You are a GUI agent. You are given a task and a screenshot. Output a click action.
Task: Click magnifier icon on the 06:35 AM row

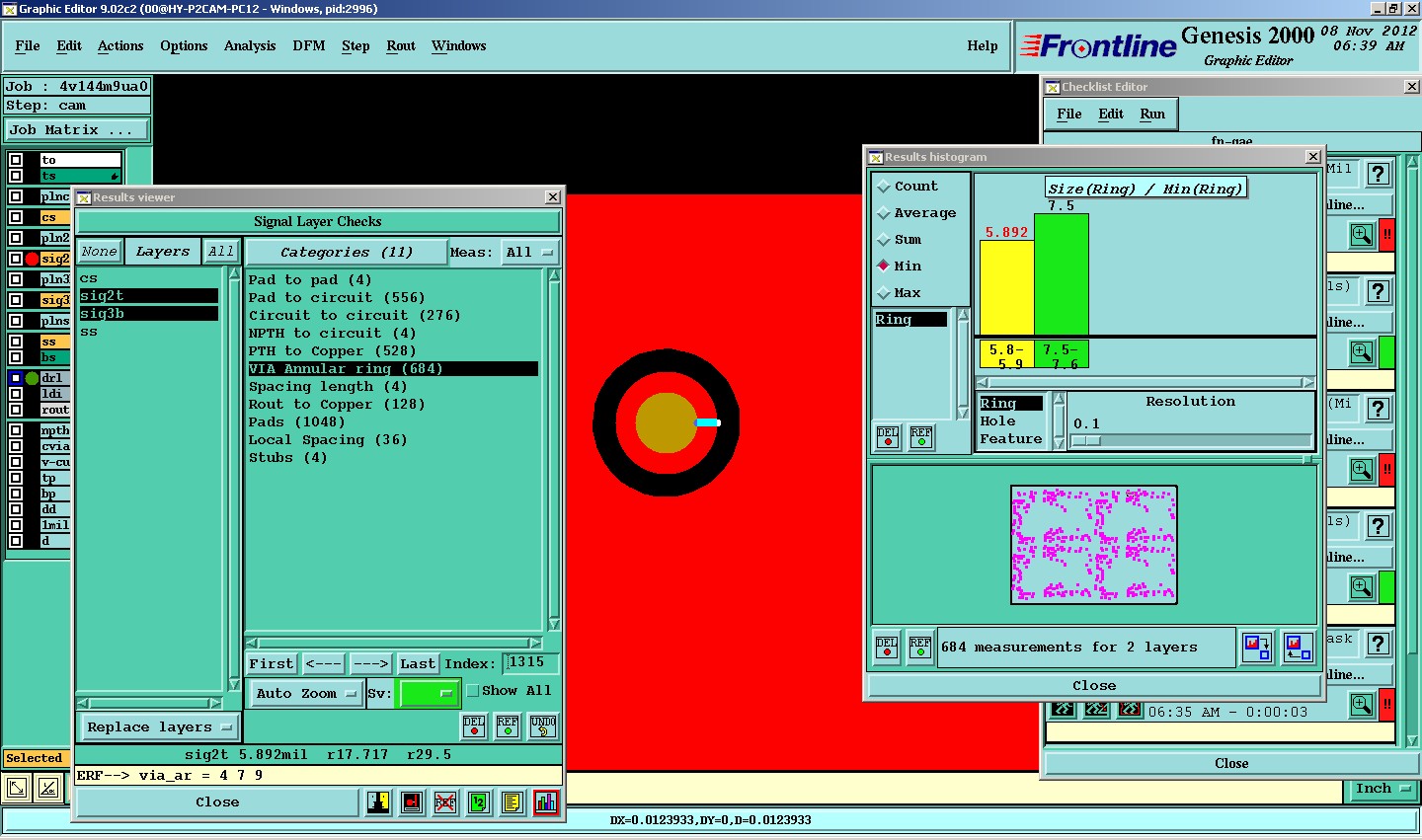pyautogui.click(x=1362, y=704)
